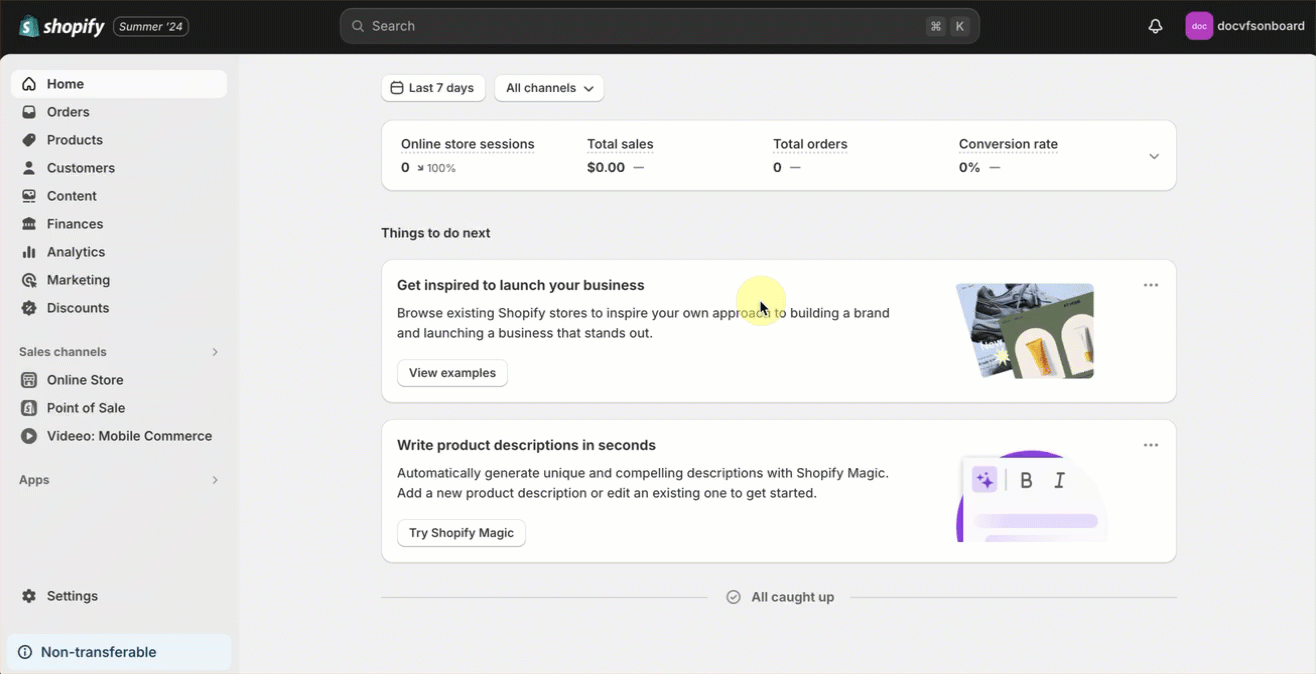The height and width of the screenshot is (674, 1316).
Task: Click the Settings gear icon
Action: (x=29, y=596)
